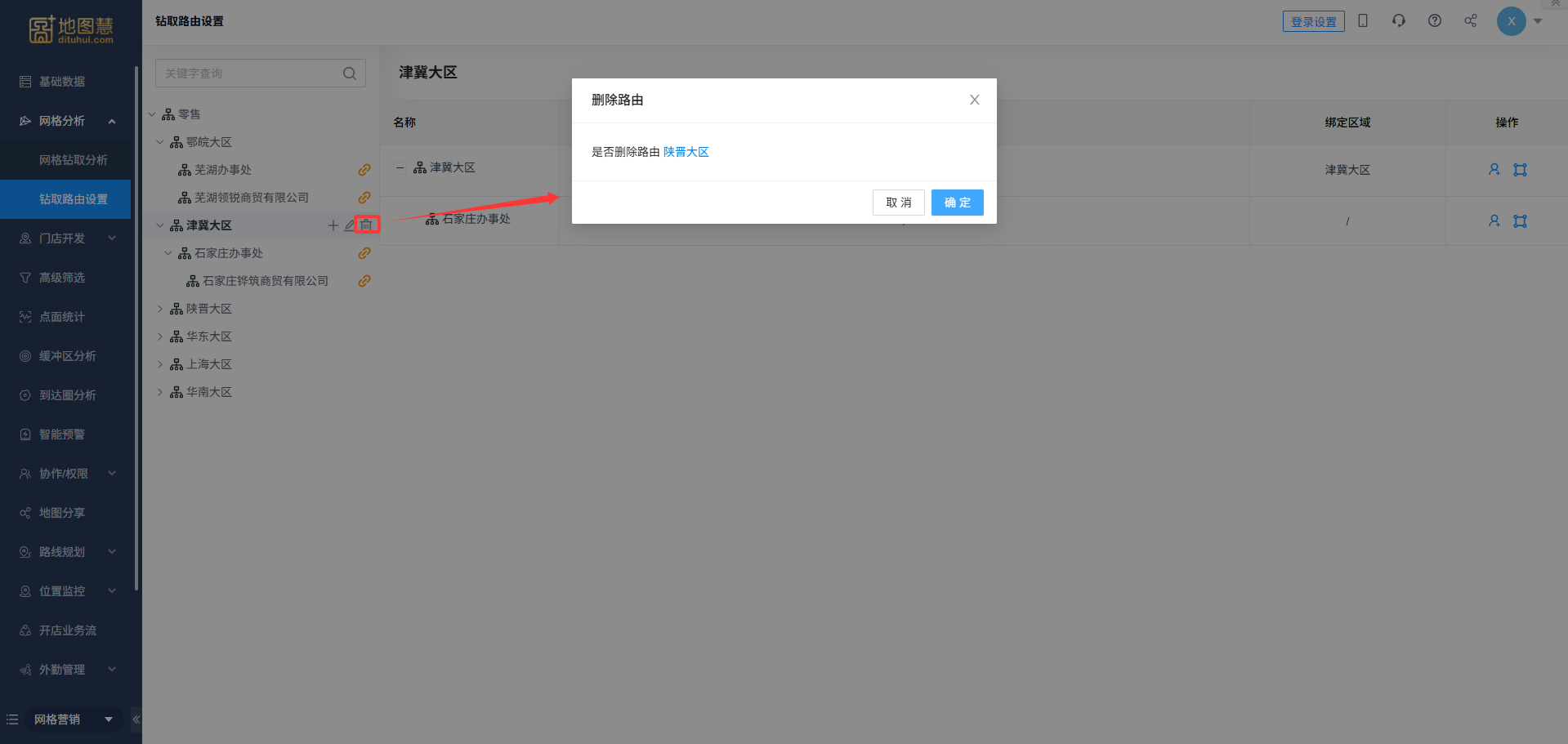Expand the 华东大区 tree node
Viewport: 1568px width, 744px height.
pyautogui.click(x=160, y=336)
